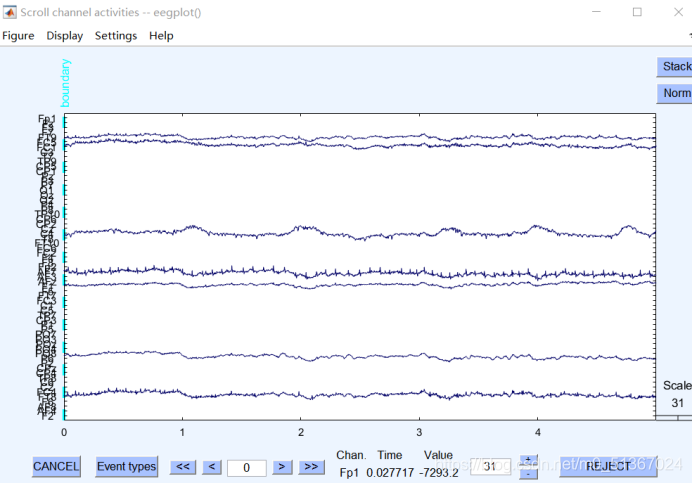692x483 pixels.
Task: Click the Value readout -7293.2
Action: 439,473
